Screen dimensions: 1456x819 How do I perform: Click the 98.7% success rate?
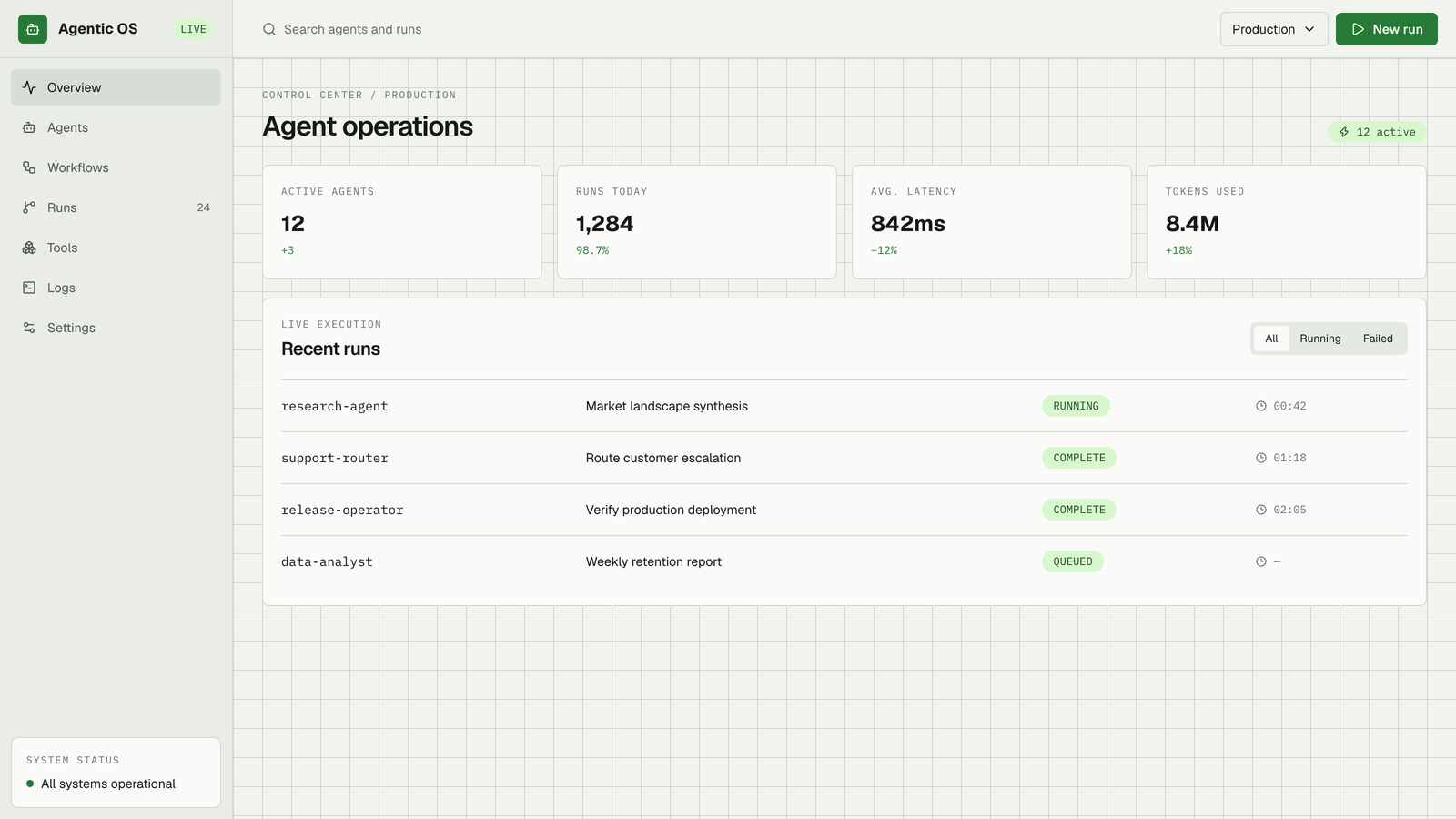pyautogui.click(x=592, y=250)
